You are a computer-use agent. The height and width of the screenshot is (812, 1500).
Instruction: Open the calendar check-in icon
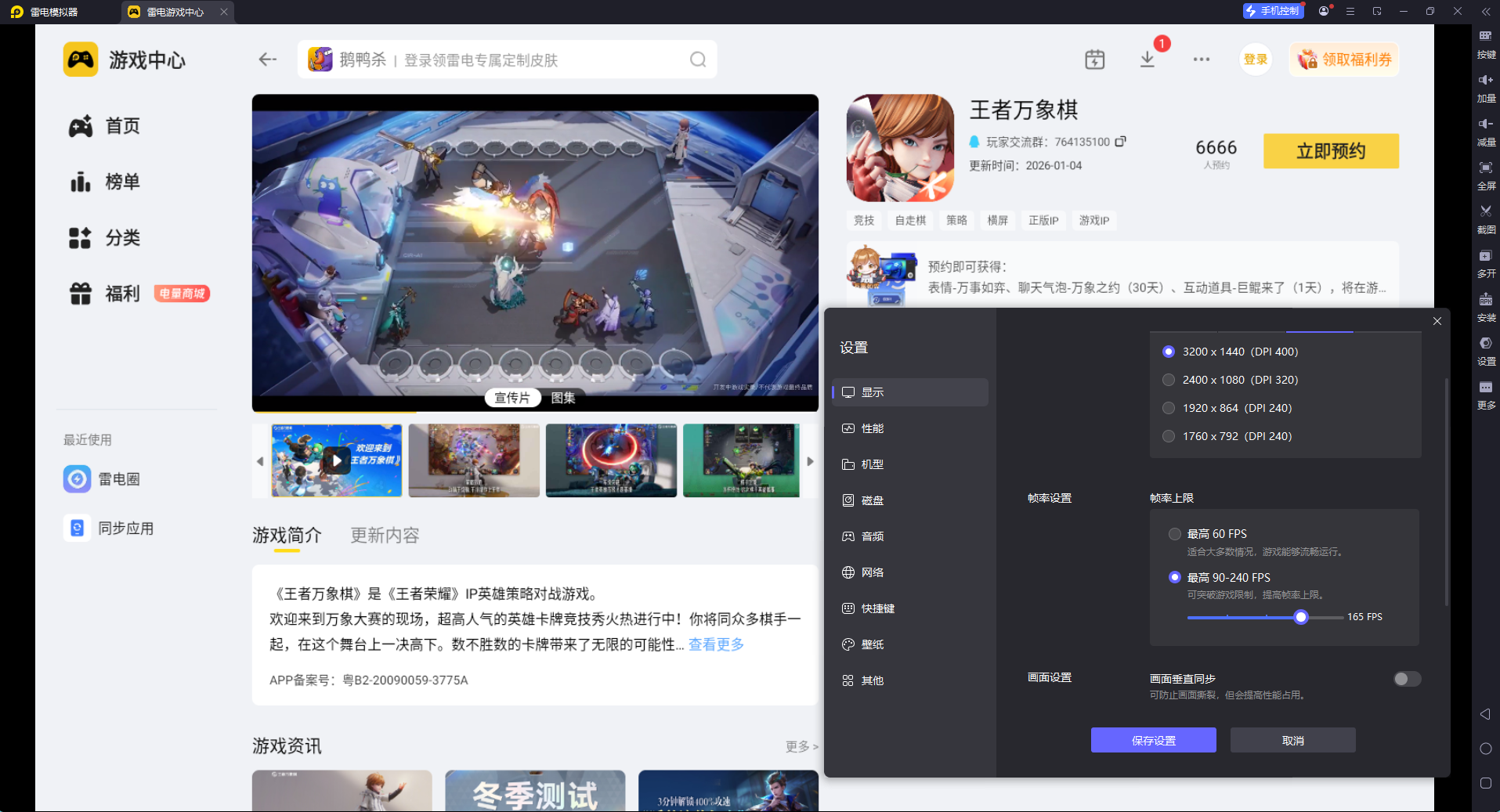point(1095,60)
